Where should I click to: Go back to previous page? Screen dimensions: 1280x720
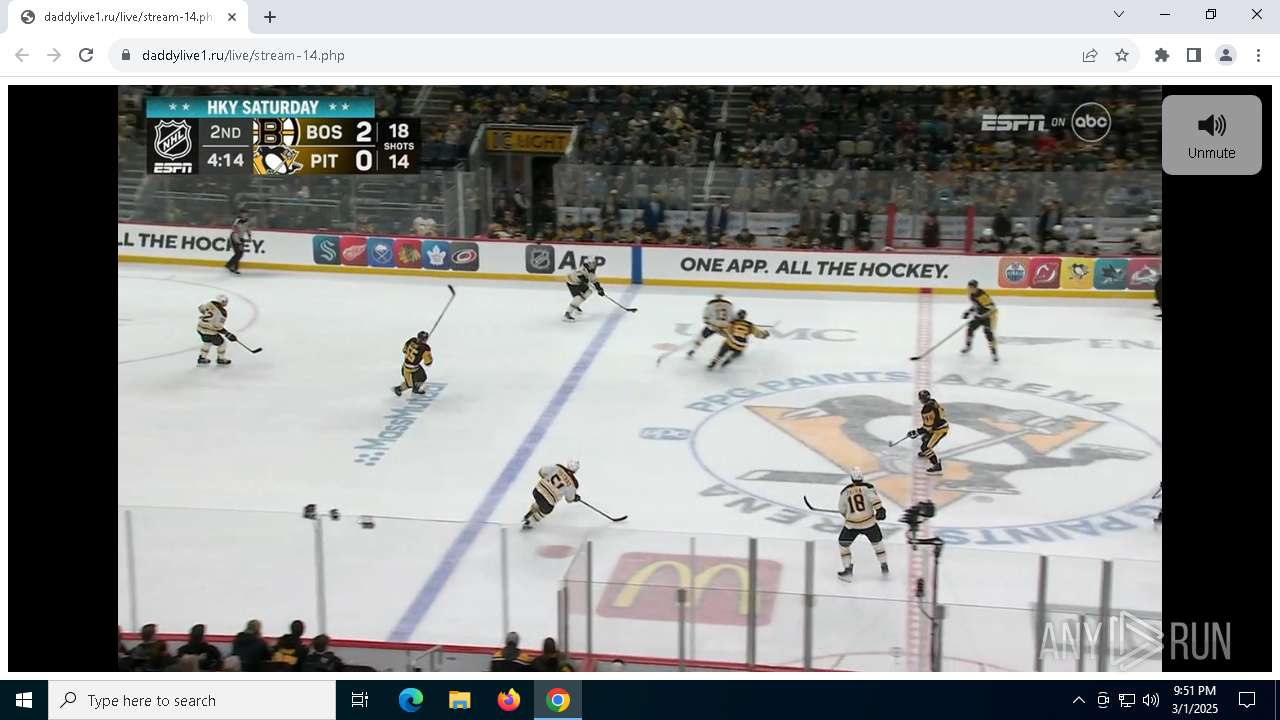22,55
